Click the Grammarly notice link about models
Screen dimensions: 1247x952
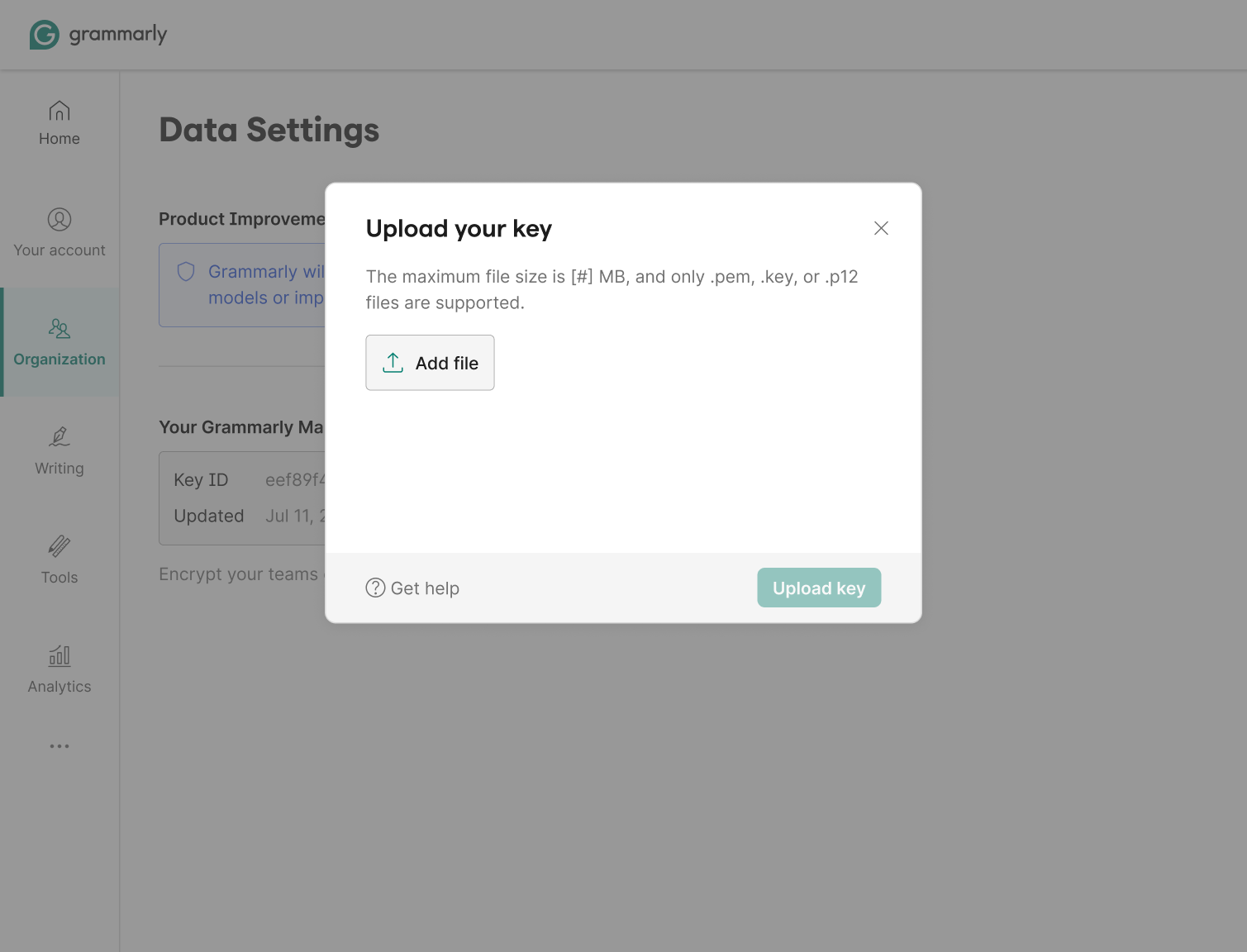coord(265,284)
